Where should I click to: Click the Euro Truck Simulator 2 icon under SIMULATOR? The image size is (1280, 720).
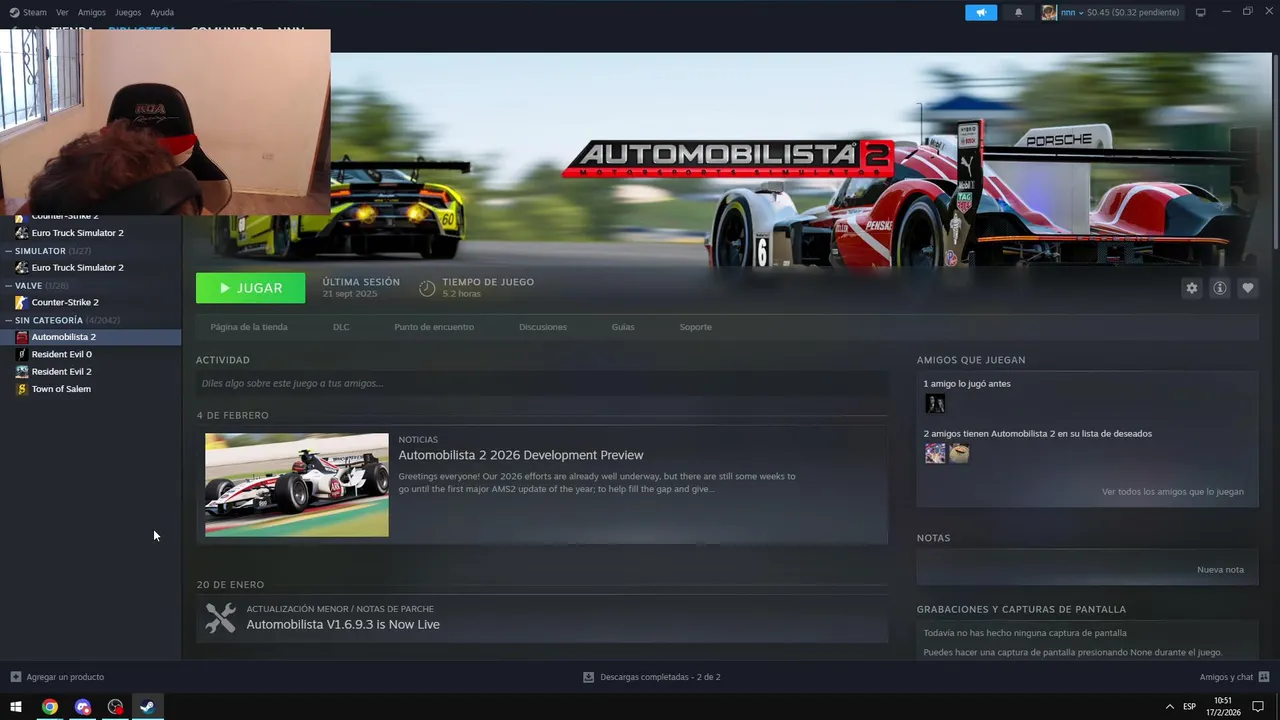point(22,268)
